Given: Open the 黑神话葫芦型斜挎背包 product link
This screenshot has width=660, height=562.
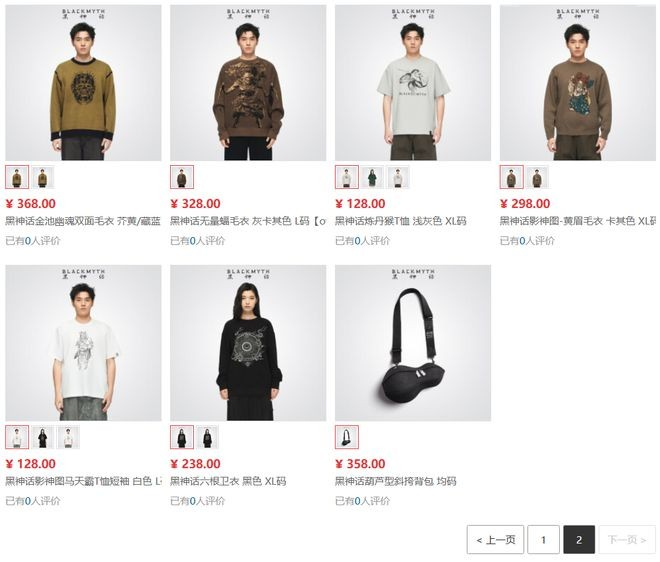Looking at the screenshot, I should point(396,481).
